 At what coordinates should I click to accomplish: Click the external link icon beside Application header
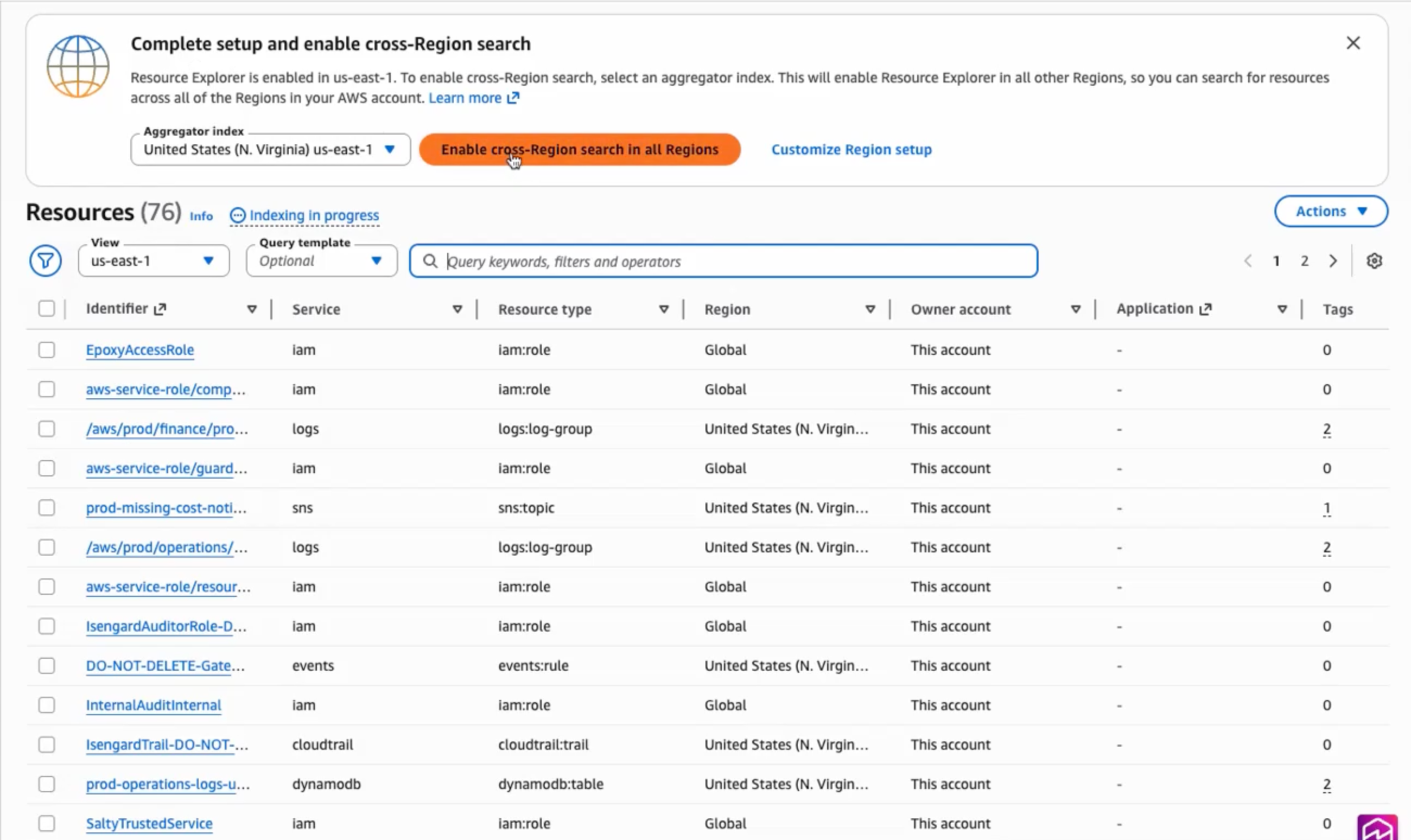point(1206,309)
